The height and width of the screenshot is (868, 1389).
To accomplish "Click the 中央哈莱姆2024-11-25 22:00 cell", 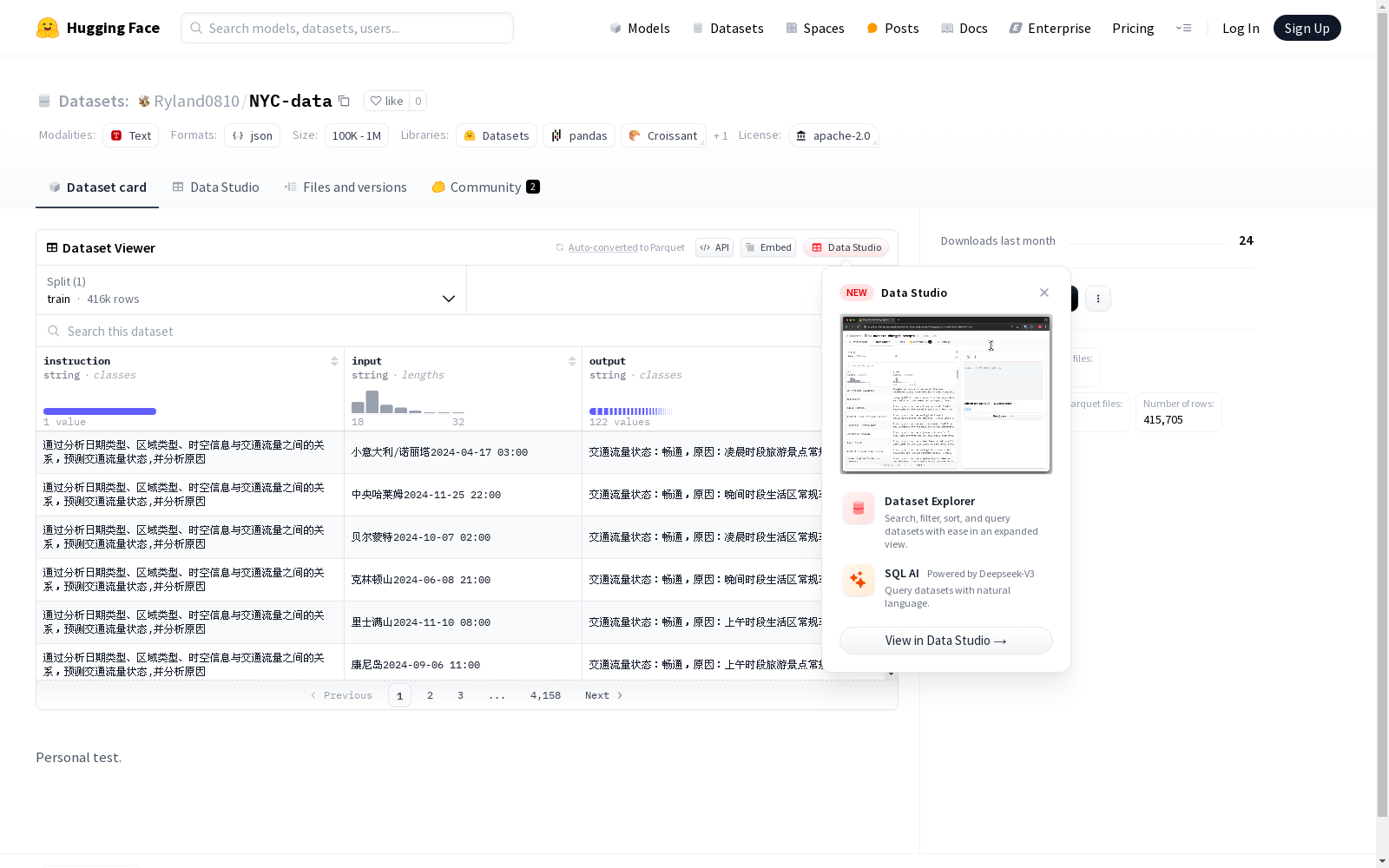I will click(463, 495).
